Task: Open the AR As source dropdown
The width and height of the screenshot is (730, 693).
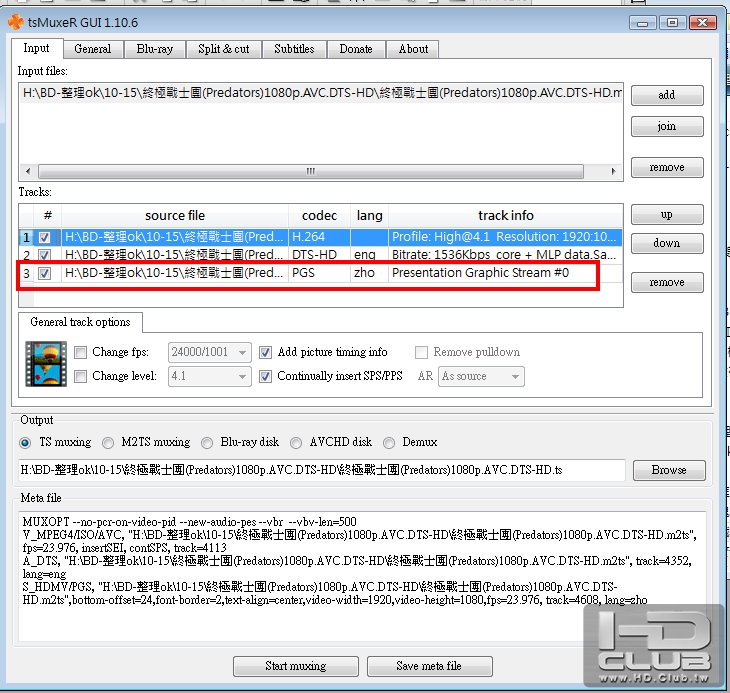Action: (481, 376)
